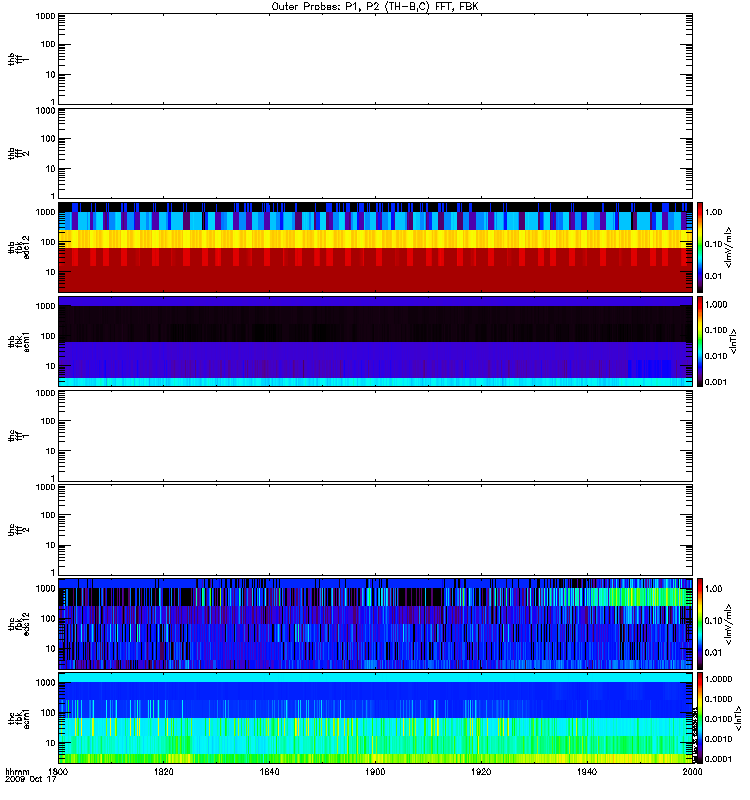Click the "1900" time axis label

click(375, 771)
